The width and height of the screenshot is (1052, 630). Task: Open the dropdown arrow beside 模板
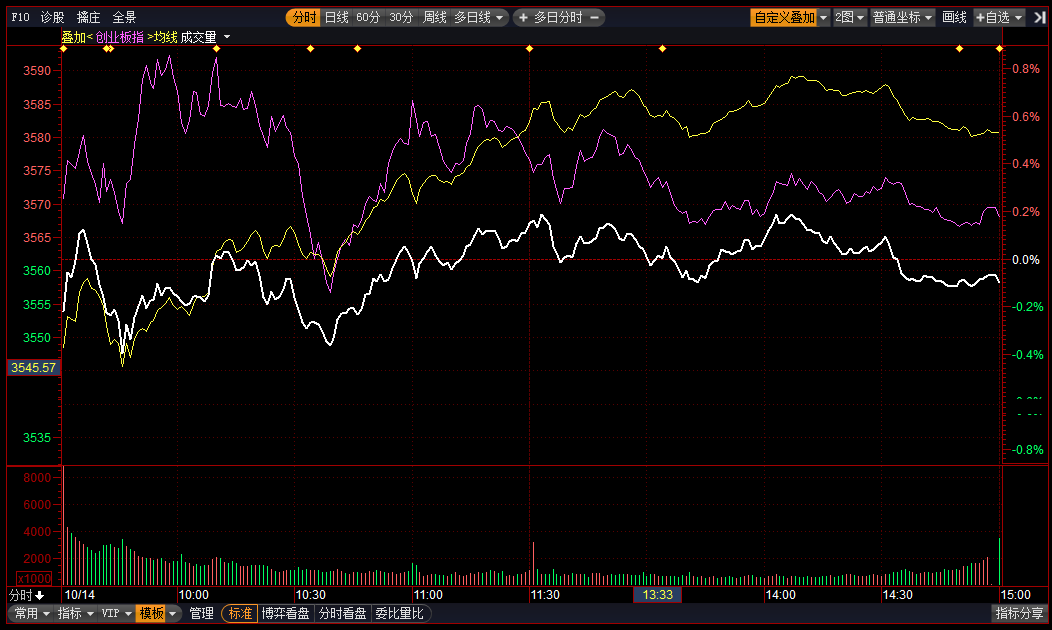point(173,613)
